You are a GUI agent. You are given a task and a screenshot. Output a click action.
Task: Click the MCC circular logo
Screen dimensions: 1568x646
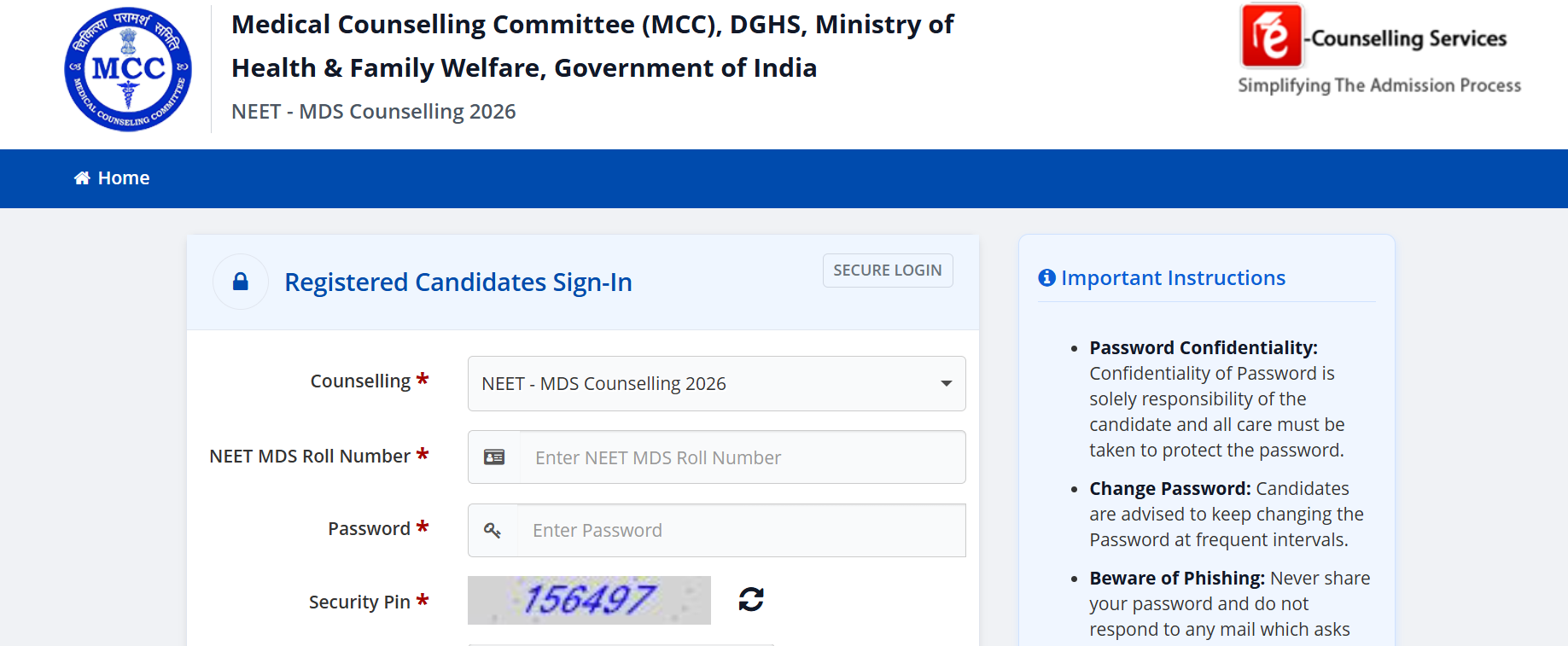[x=128, y=69]
